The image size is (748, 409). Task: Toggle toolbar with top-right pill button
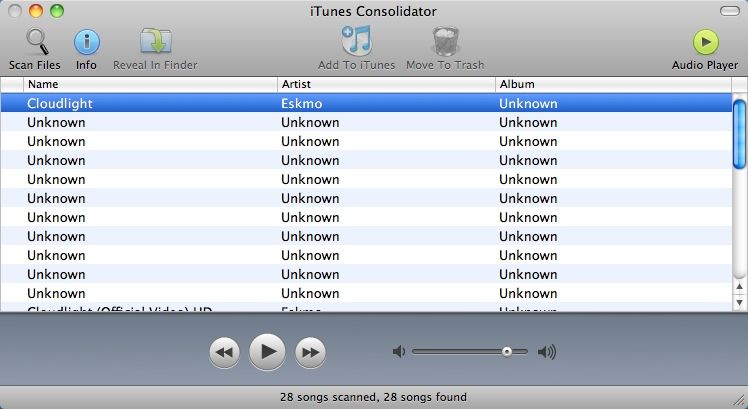(729, 11)
